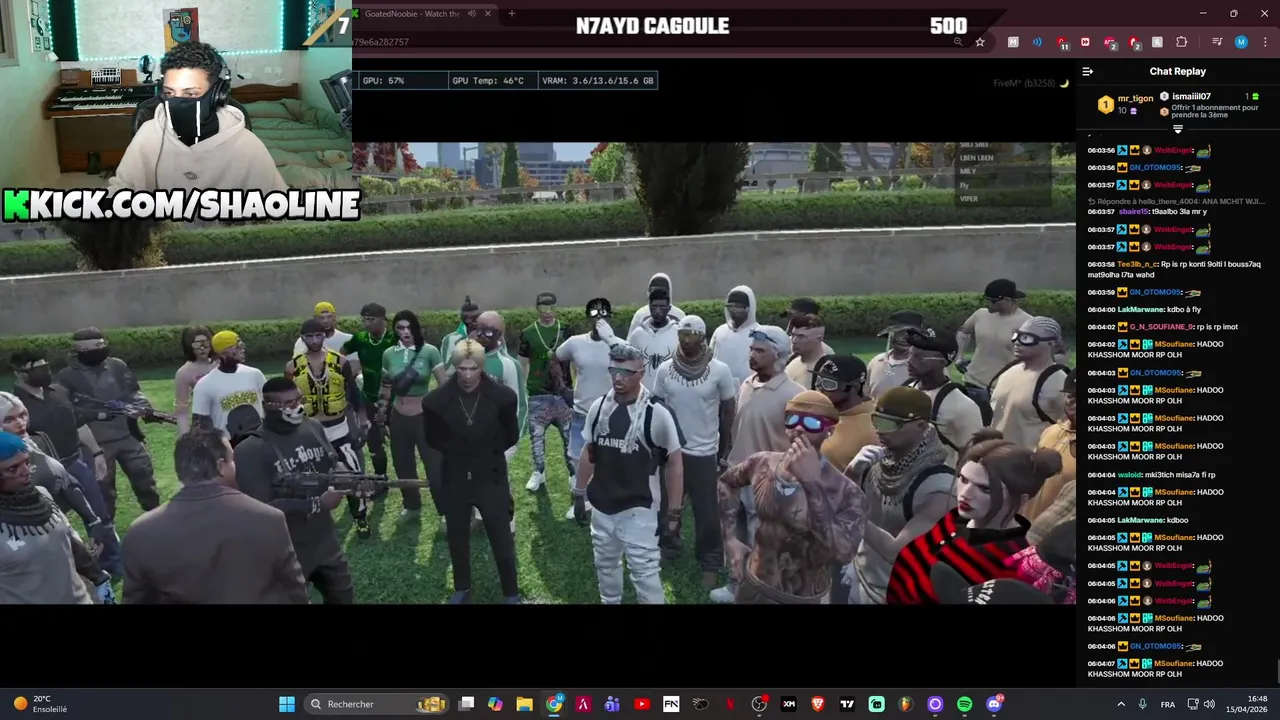Open the browser zoom magnifier icon
Screen dimensions: 1280x720
coord(958,42)
